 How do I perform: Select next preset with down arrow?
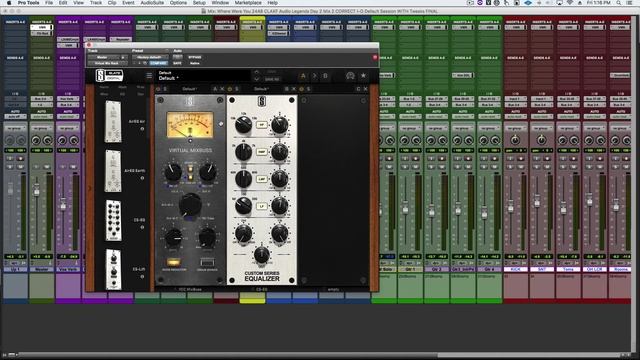point(257,79)
